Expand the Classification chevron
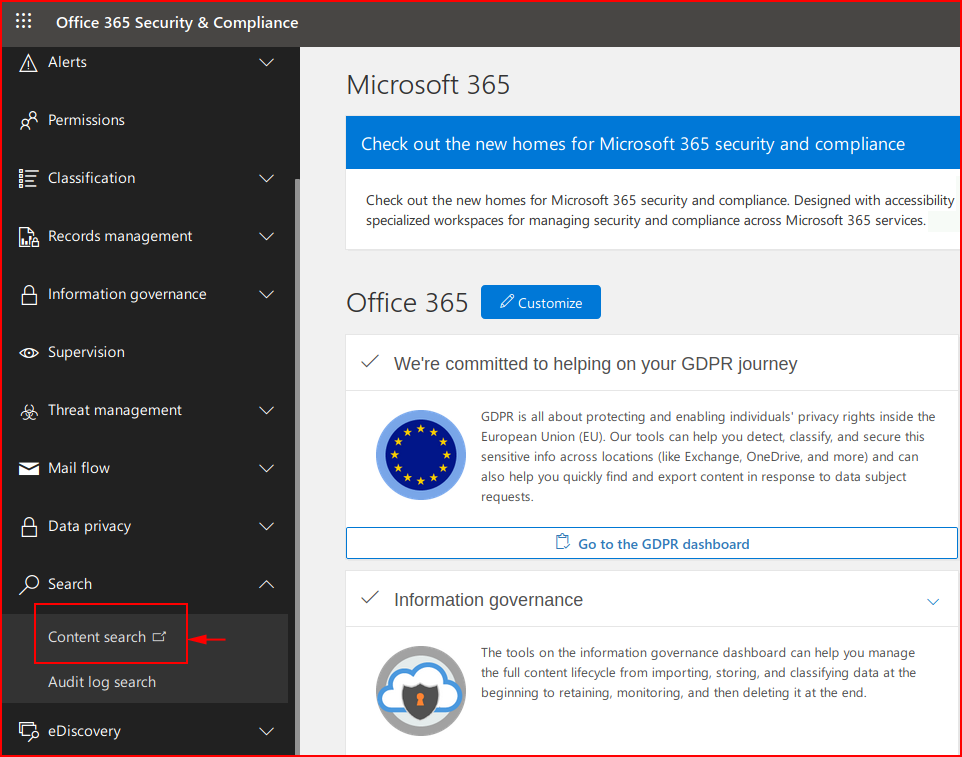 (266, 179)
